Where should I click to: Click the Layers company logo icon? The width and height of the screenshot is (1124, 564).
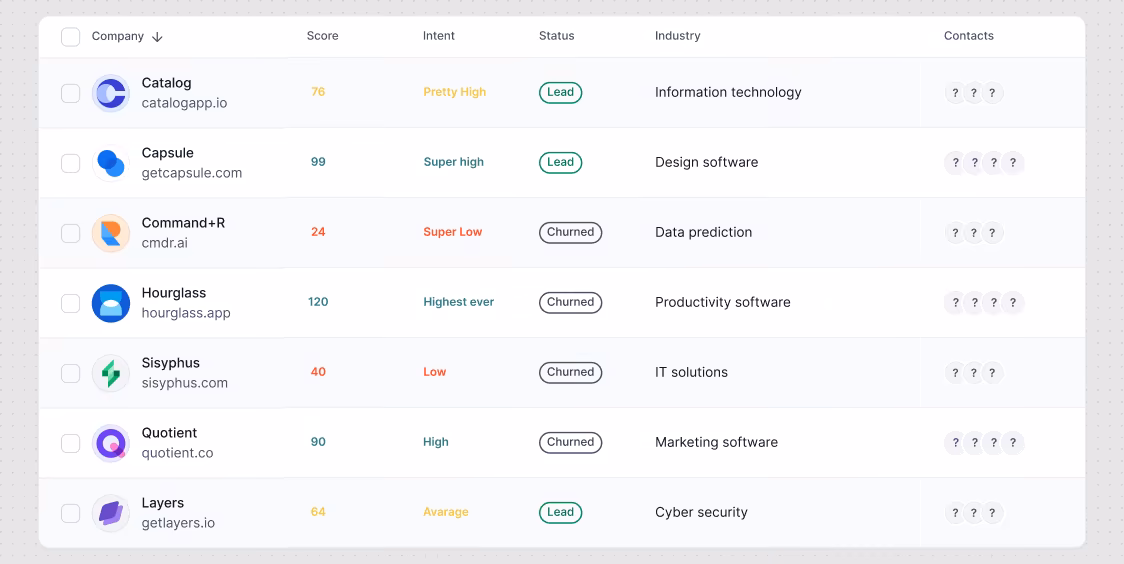pyautogui.click(x=111, y=513)
